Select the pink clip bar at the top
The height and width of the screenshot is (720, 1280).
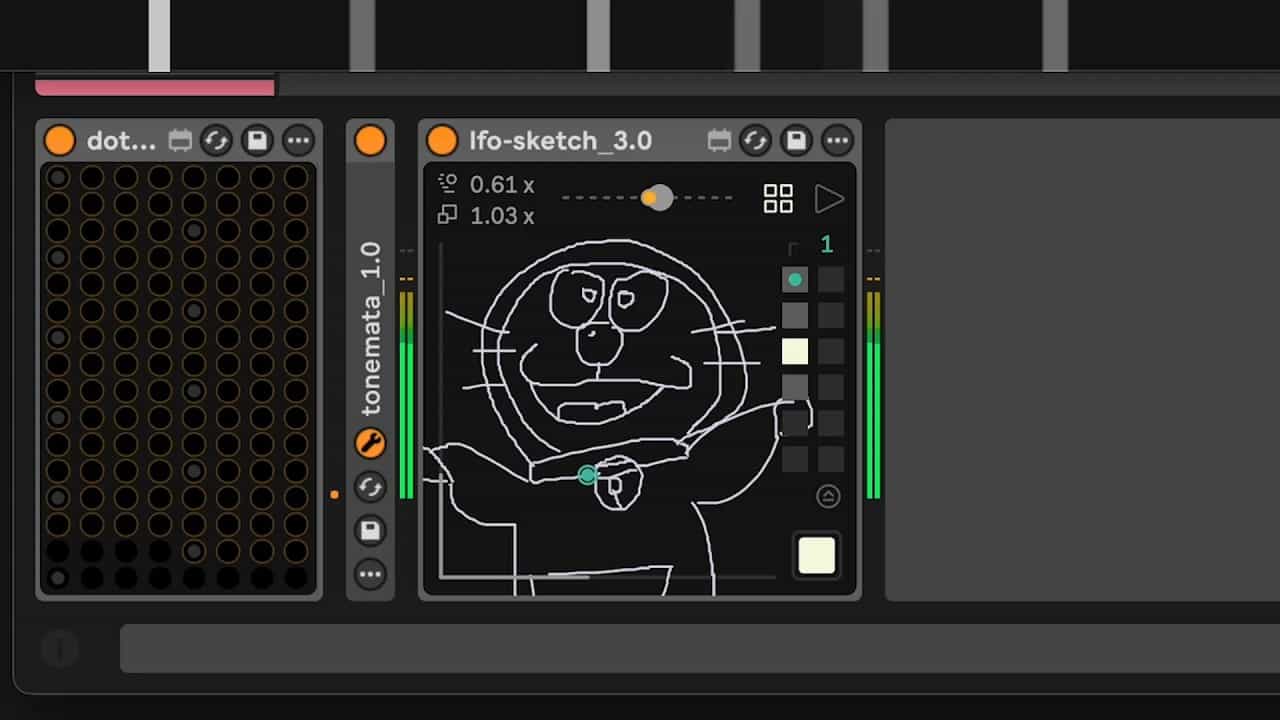pyautogui.click(x=155, y=87)
